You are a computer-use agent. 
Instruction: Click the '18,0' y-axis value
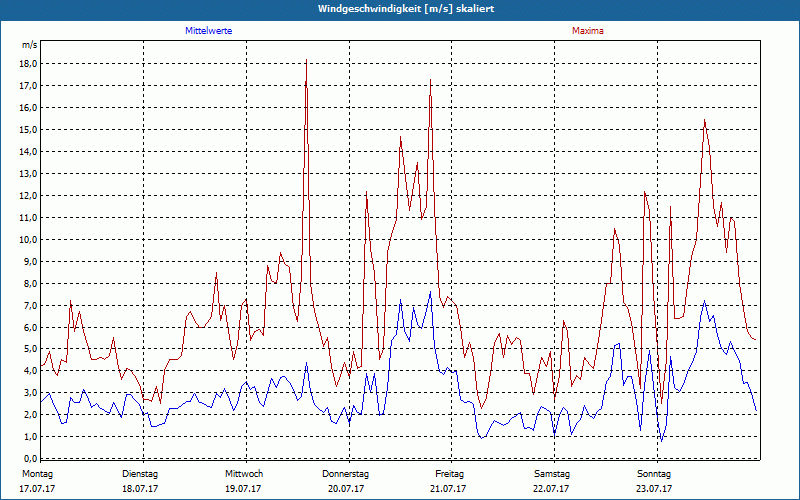[28, 64]
